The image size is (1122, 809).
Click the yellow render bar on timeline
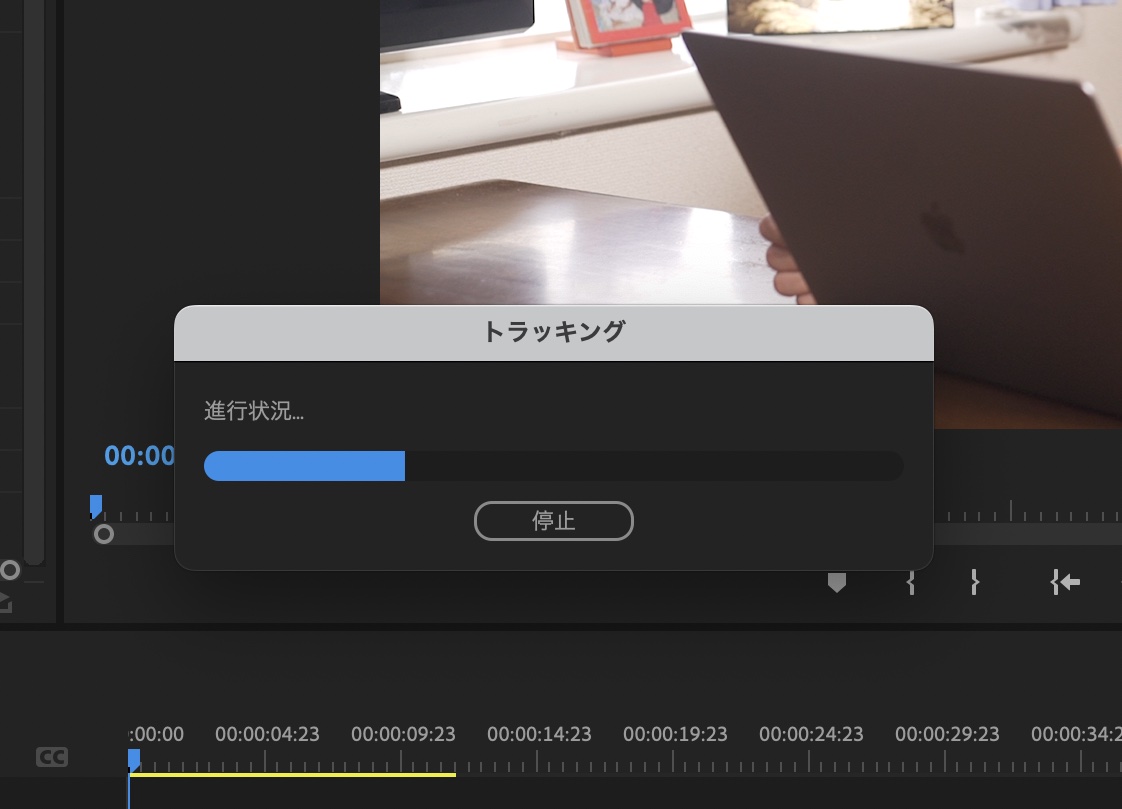click(x=293, y=775)
